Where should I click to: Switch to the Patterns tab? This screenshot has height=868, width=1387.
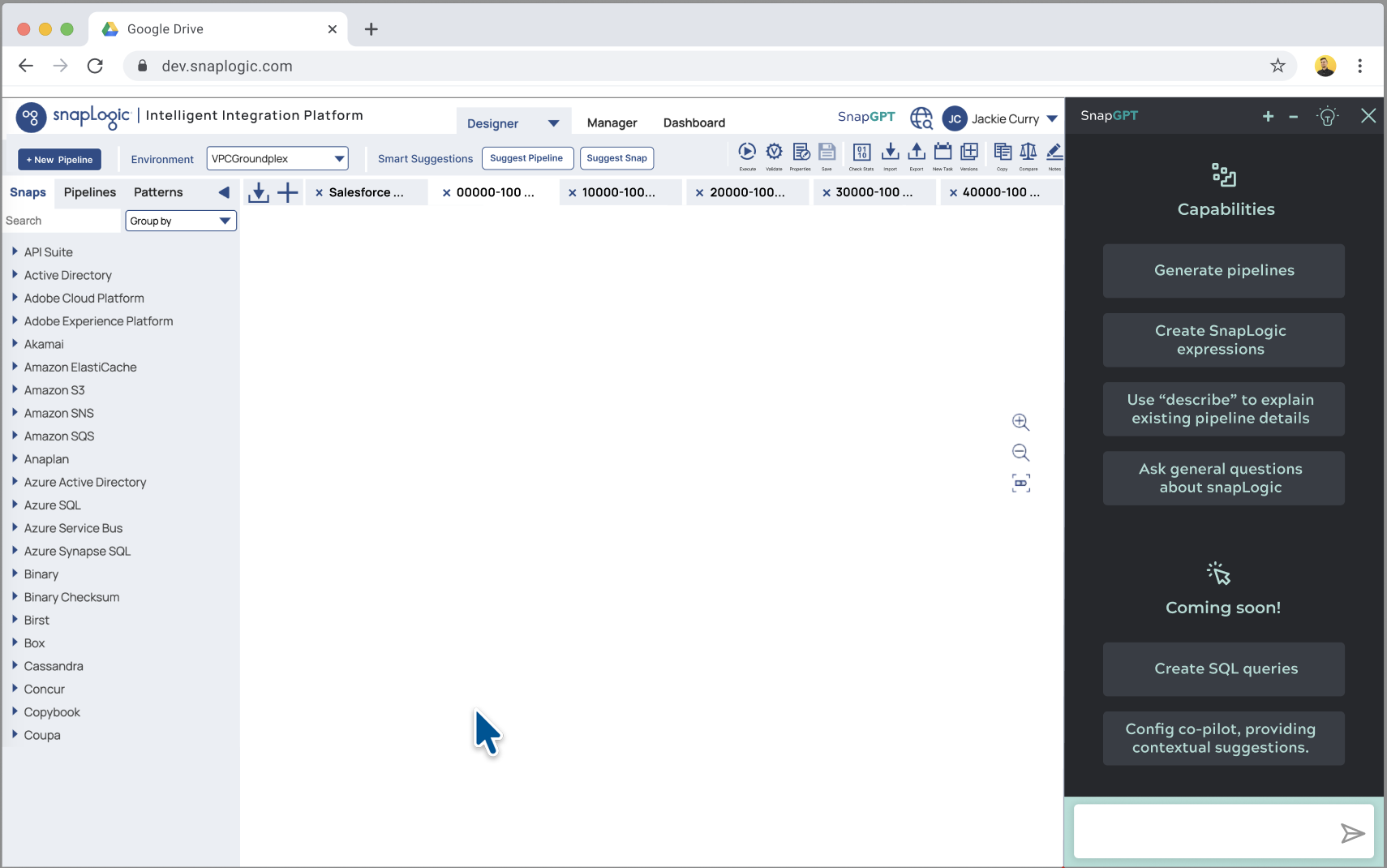point(158,192)
